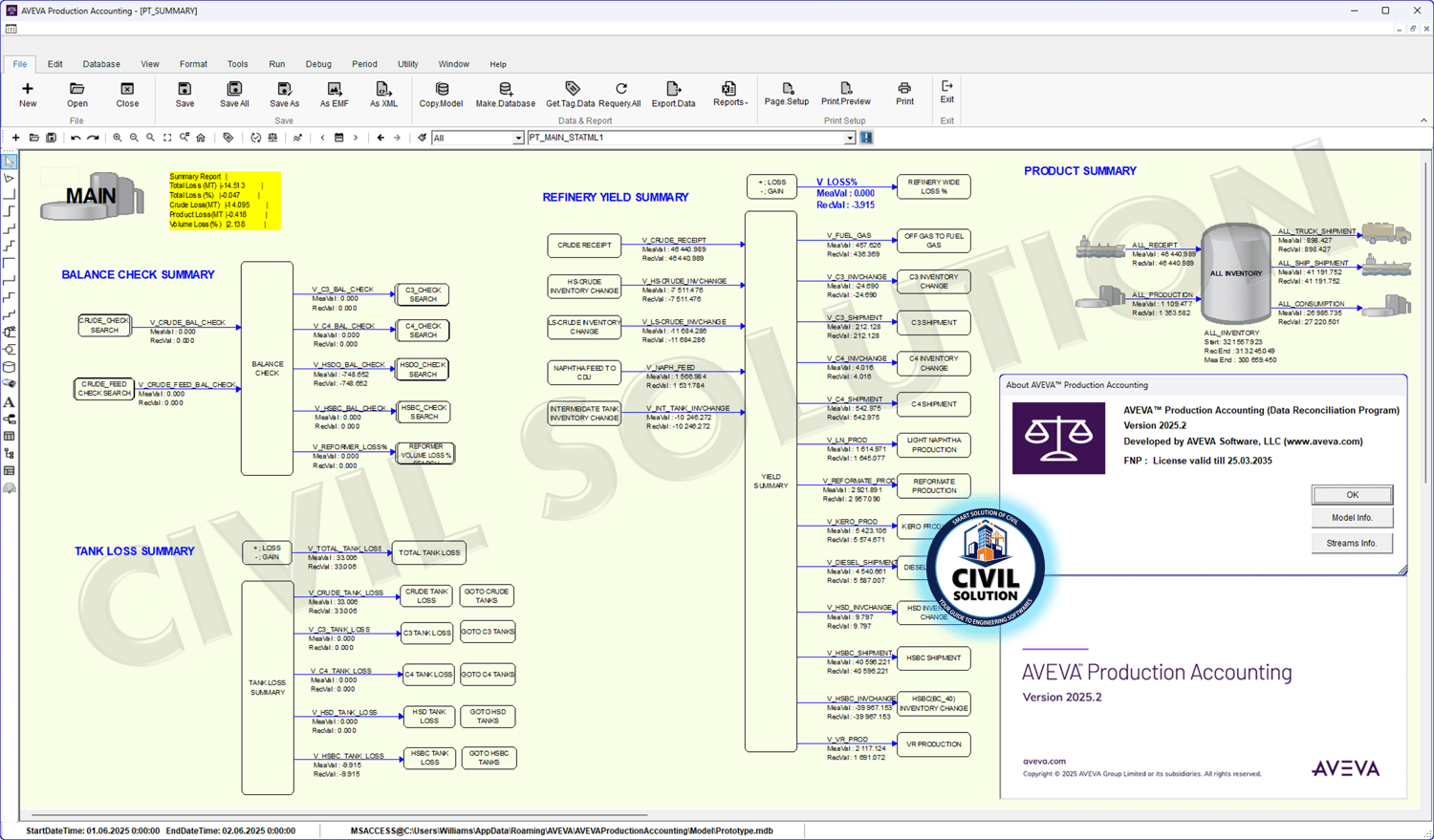The width and height of the screenshot is (1434, 840).
Task: Click the BALANCE CHECK SUMMARY heading
Action: 139,275
